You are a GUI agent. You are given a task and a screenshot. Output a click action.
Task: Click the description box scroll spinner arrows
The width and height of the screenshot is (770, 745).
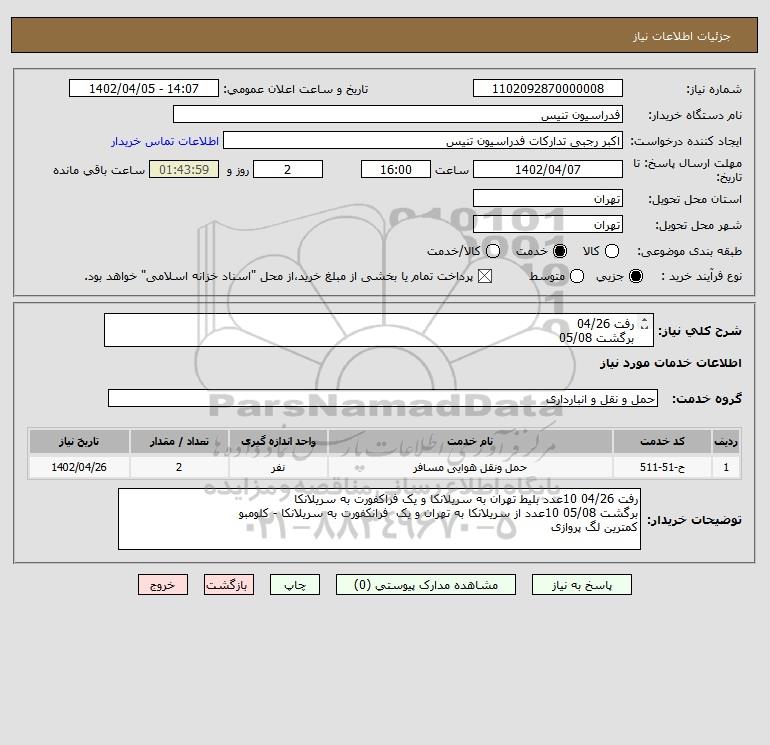point(645,324)
